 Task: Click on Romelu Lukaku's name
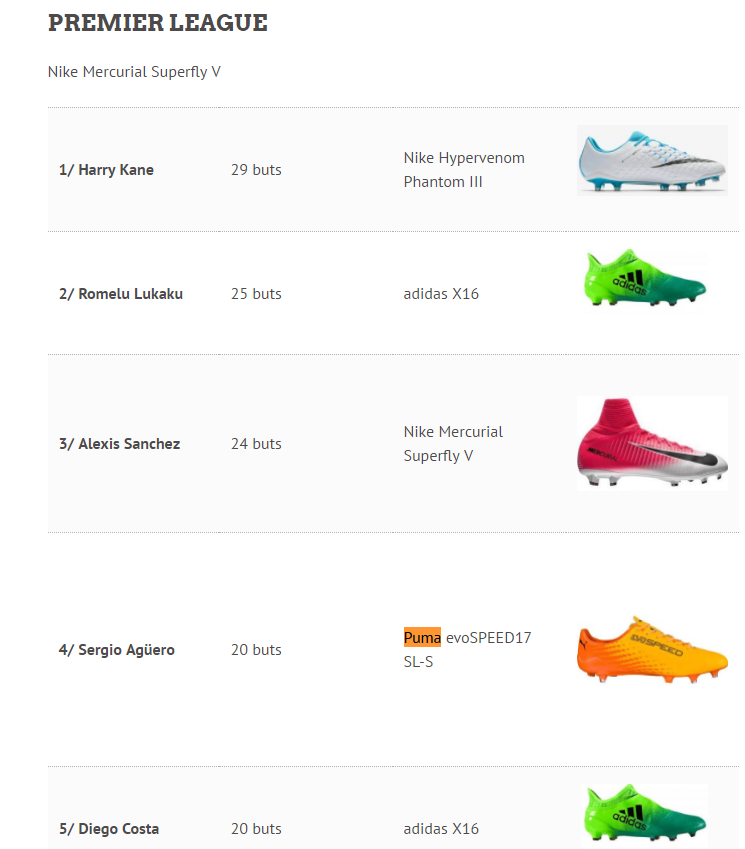(x=121, y=294)
